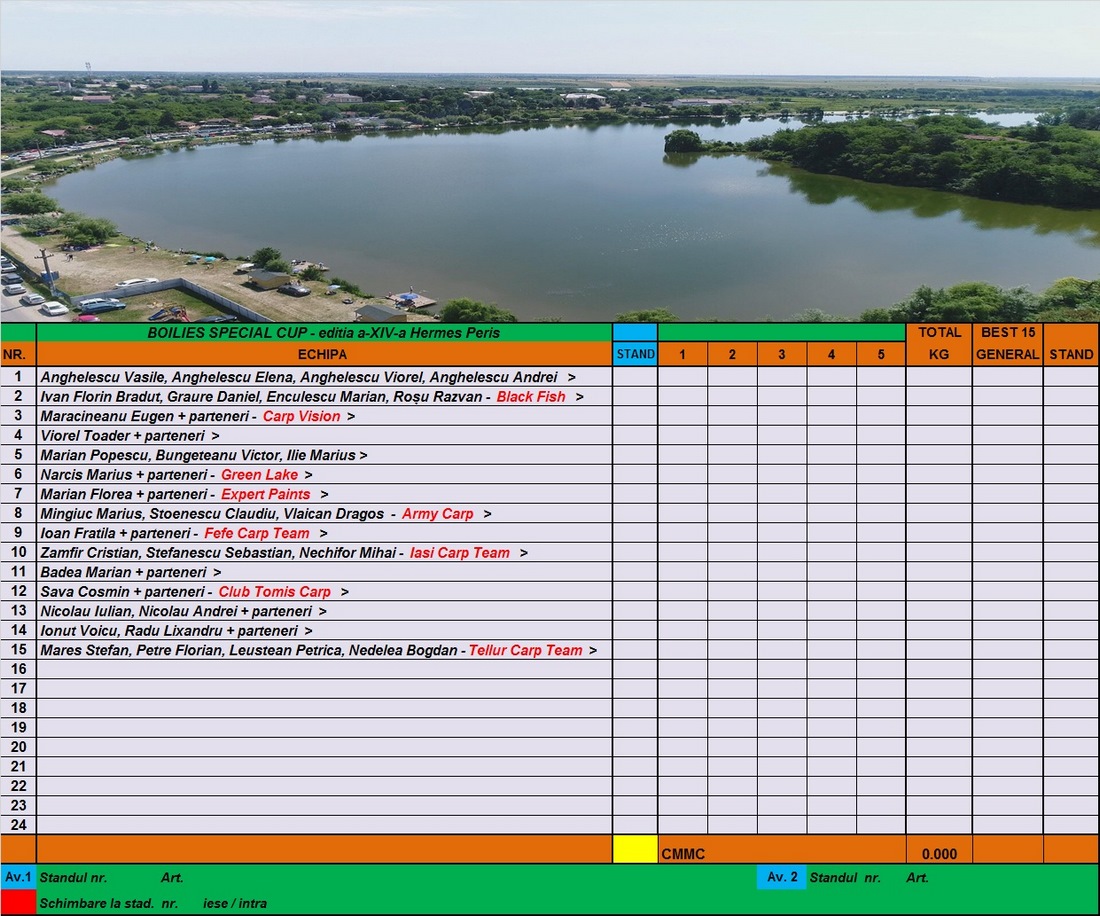Click the yellow cell beside CMMC
Screen dimensions: 1100x916
point(635,849)
